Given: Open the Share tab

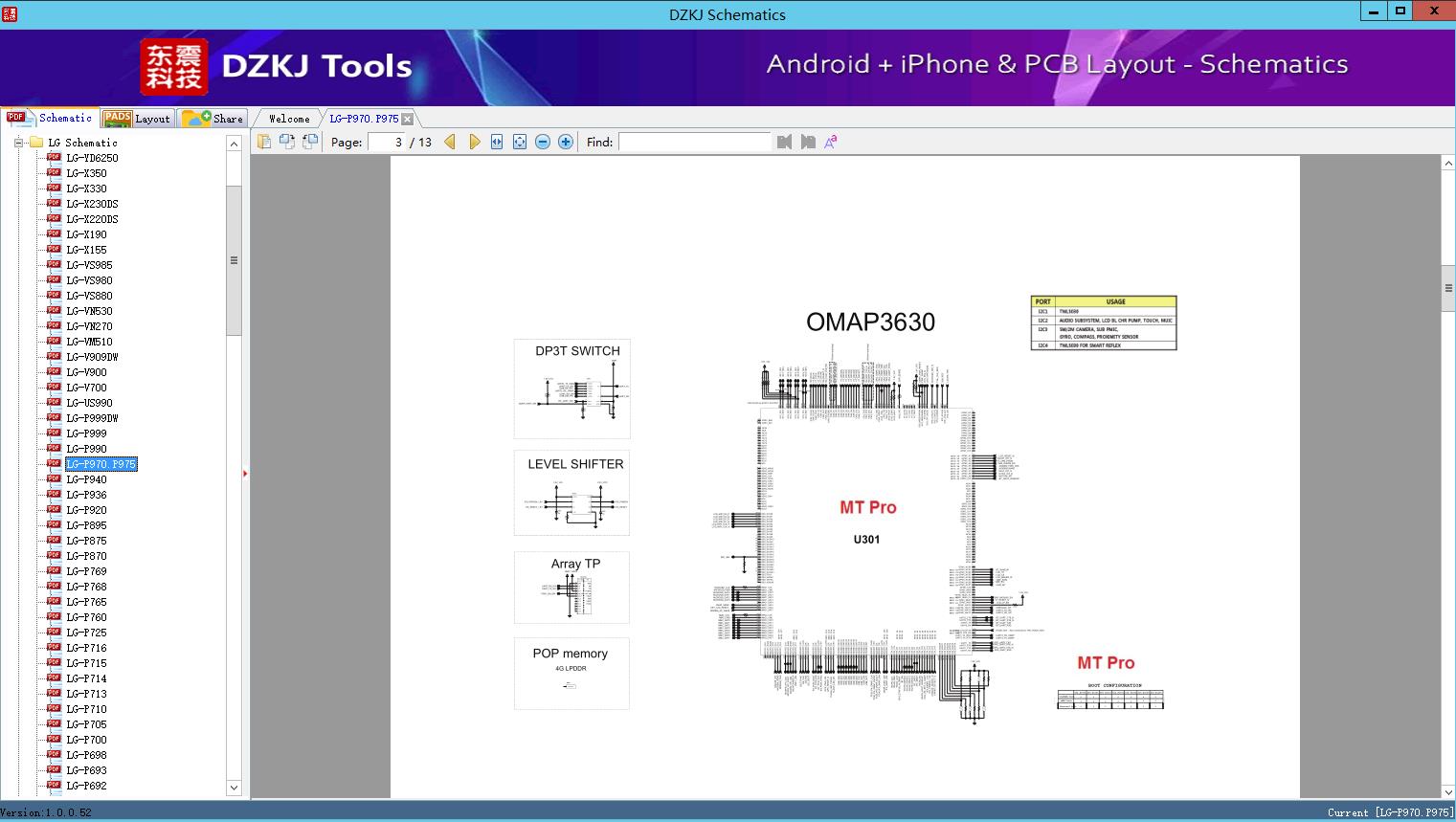Looking at the screenshot, I should pyautogui.click(x=213, y=119).
